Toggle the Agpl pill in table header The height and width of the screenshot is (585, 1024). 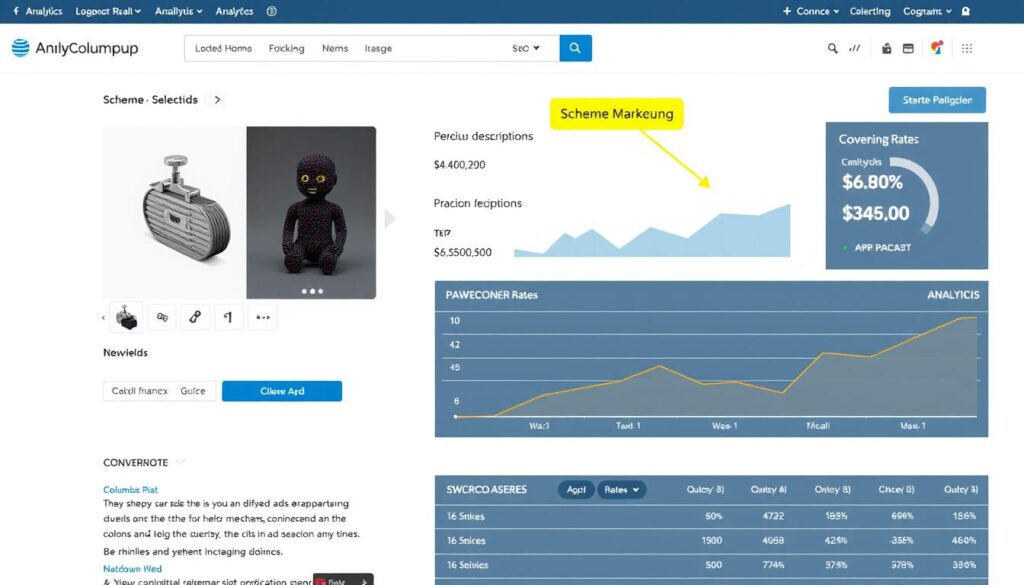pyautogui.click(x=576, y=489)
